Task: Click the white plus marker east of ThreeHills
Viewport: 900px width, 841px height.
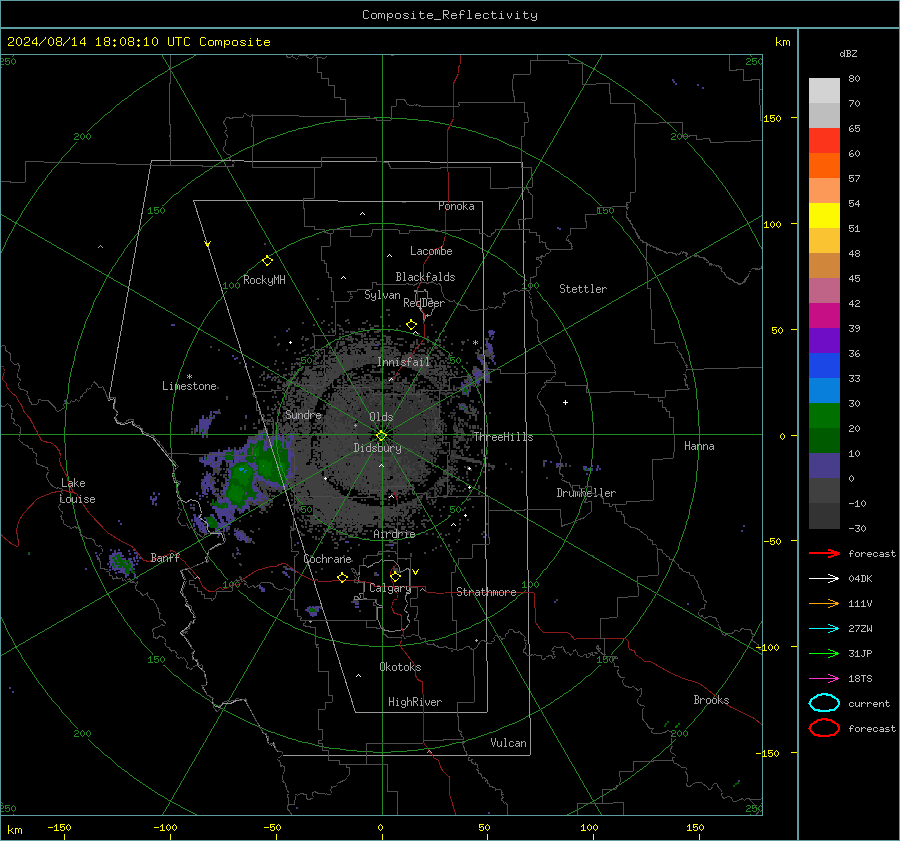Action: [565, 402]
